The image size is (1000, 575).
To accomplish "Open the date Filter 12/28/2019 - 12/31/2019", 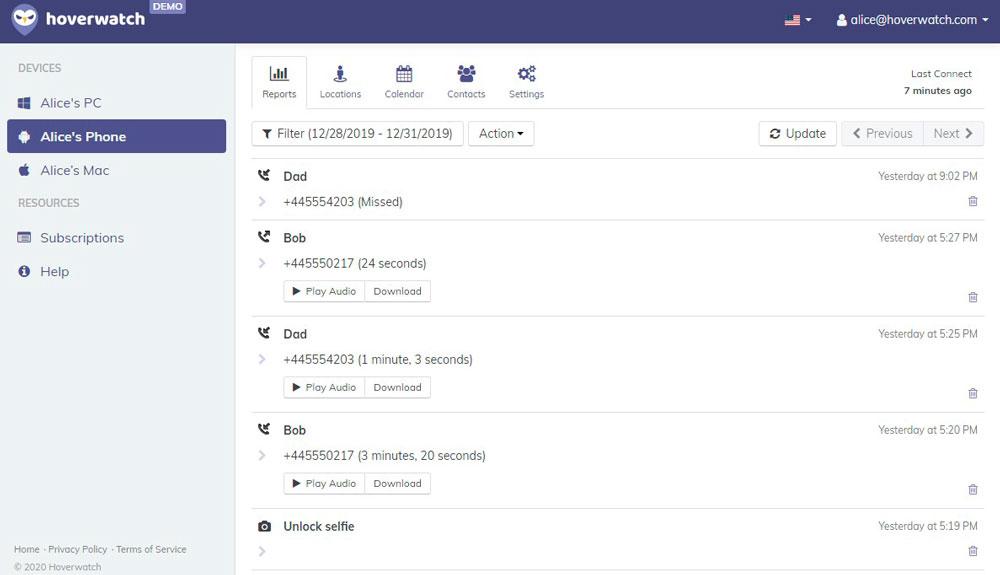I will point(357,134).
